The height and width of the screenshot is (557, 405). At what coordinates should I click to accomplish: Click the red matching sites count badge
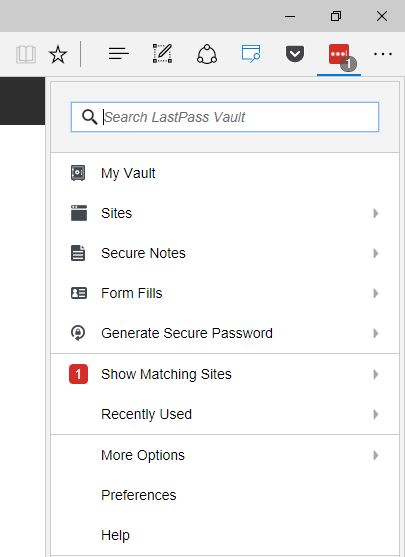pyautogui.click(x=78, y=374)
